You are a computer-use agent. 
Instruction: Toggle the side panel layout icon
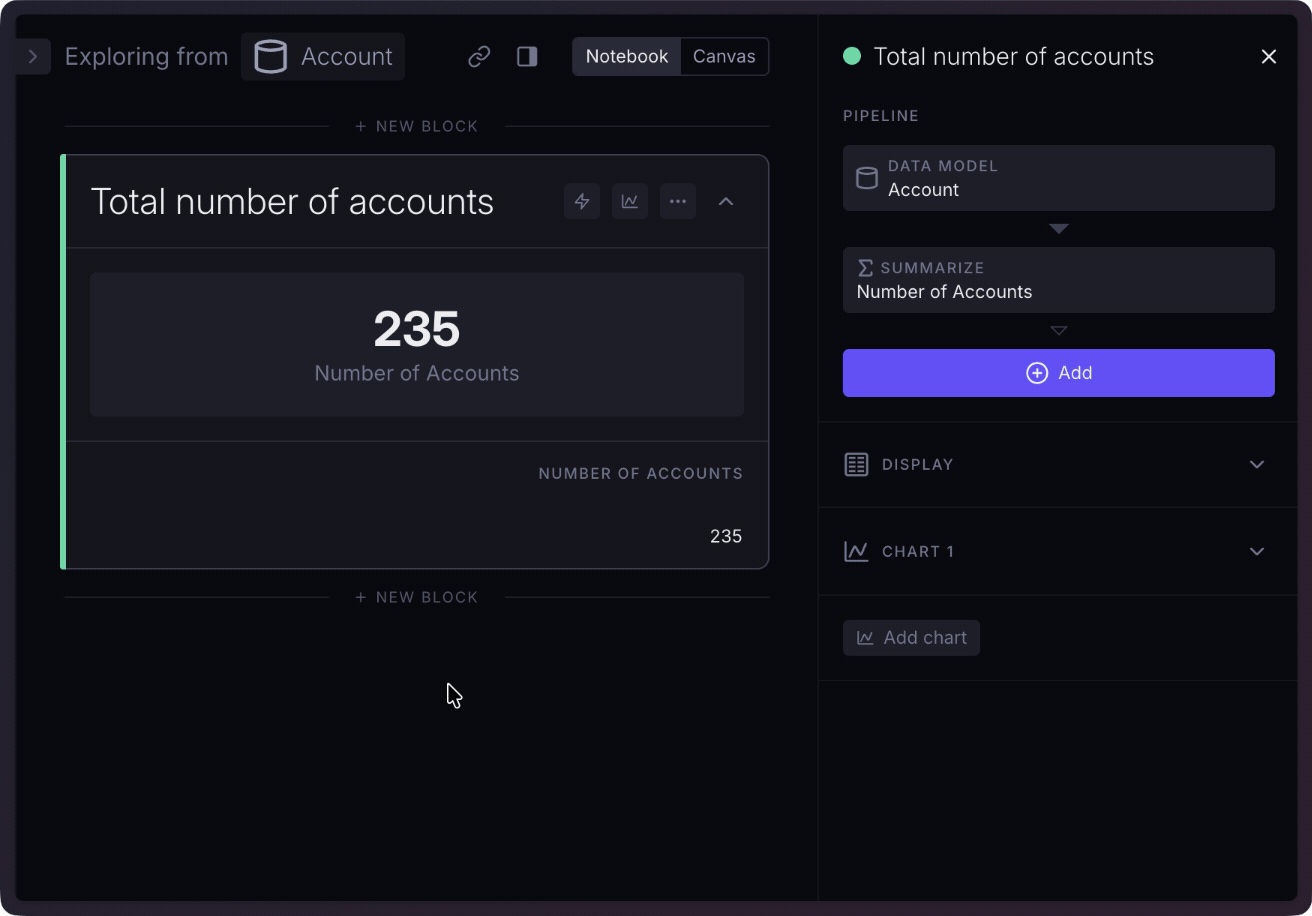527,57
